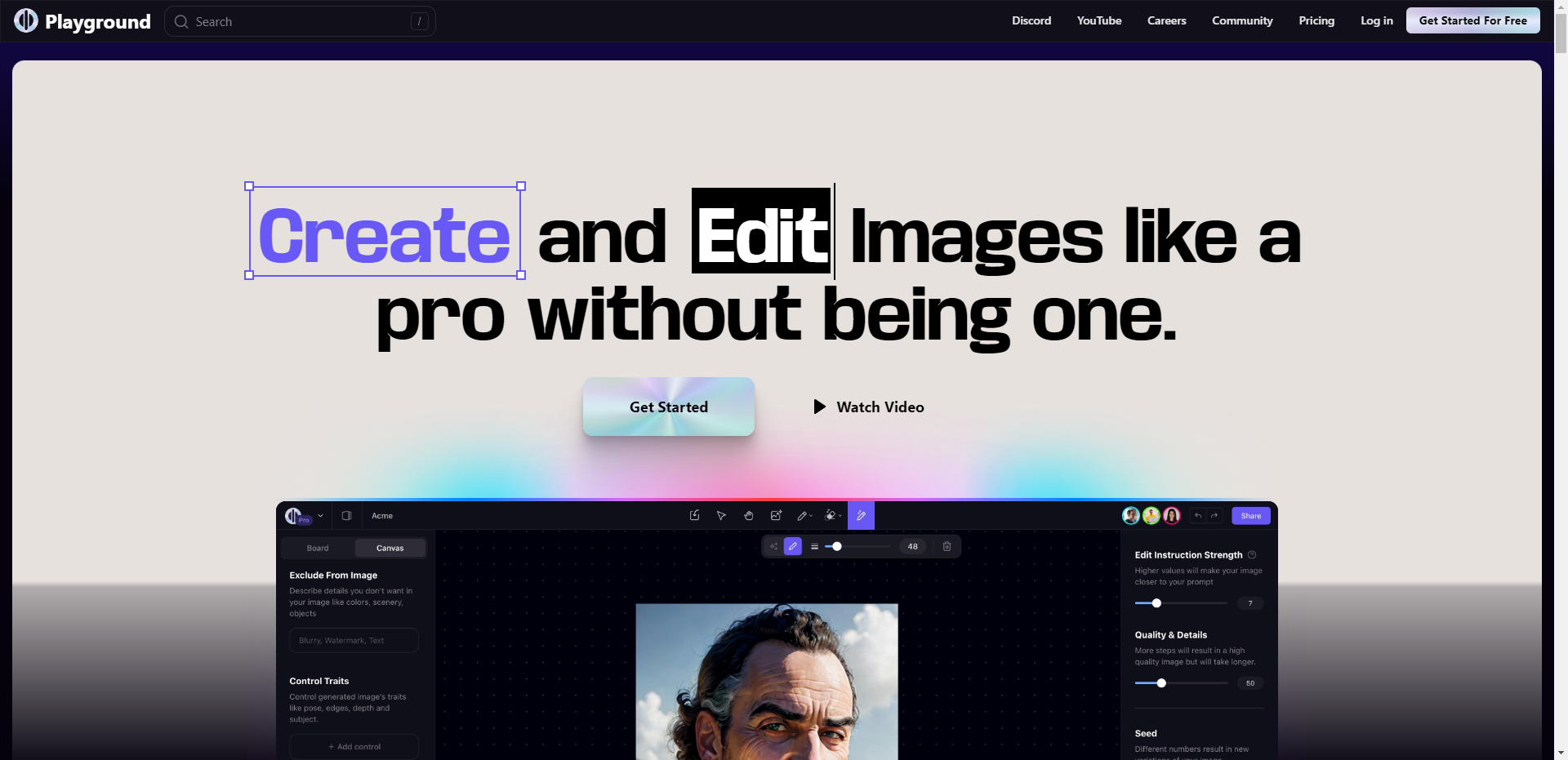Click the Acme project name

point(382,516)
